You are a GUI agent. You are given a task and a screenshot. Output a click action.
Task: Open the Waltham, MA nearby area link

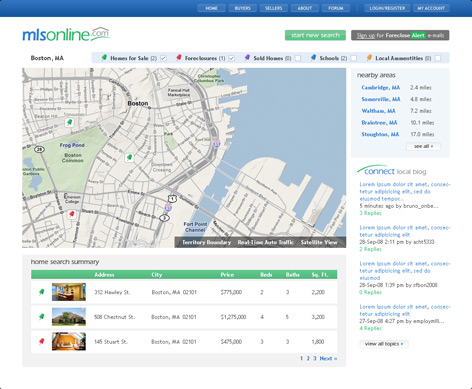click(x=378, y=111)
